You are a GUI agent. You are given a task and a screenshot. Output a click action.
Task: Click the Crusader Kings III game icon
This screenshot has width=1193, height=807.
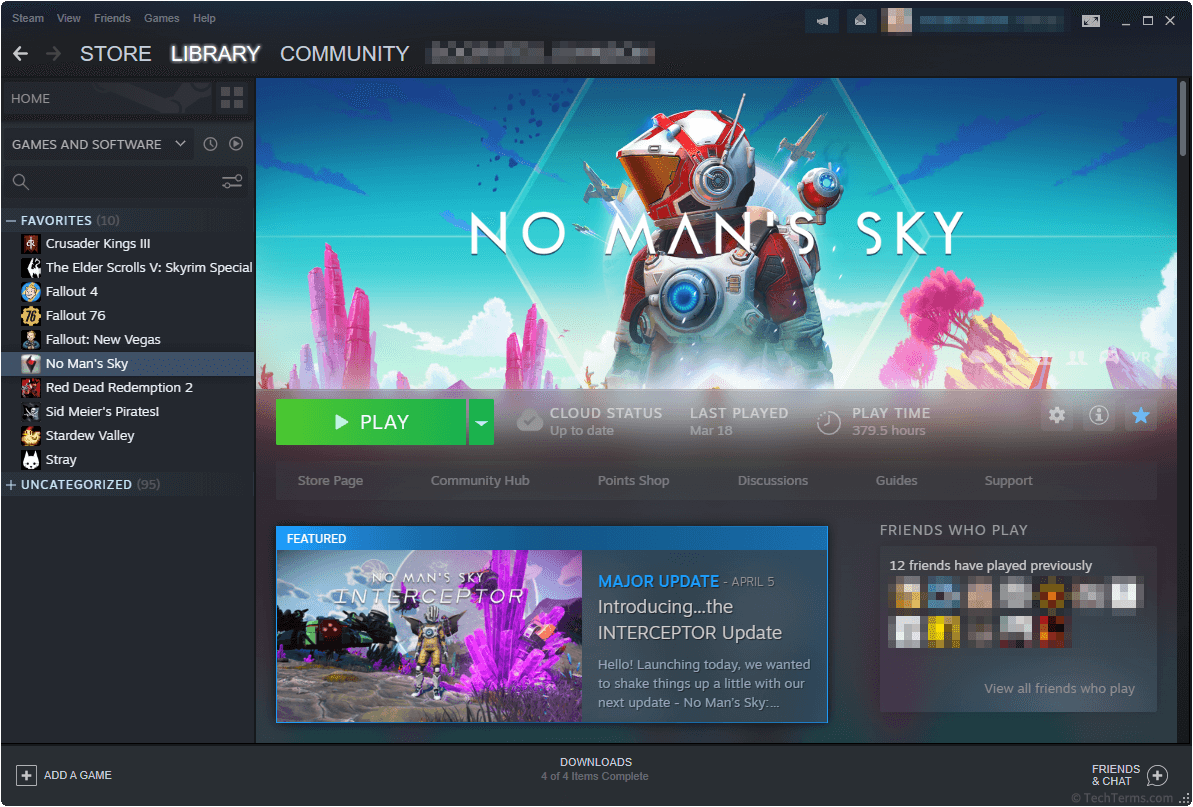[31, 243]
